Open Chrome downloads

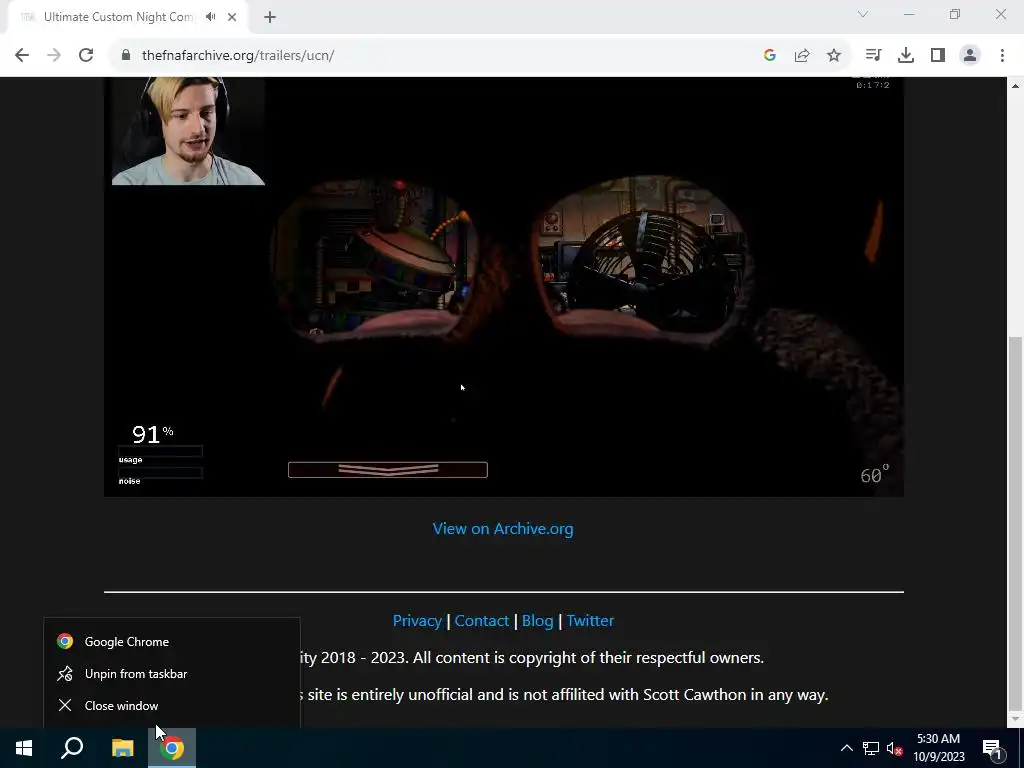[x=906, y=56]
